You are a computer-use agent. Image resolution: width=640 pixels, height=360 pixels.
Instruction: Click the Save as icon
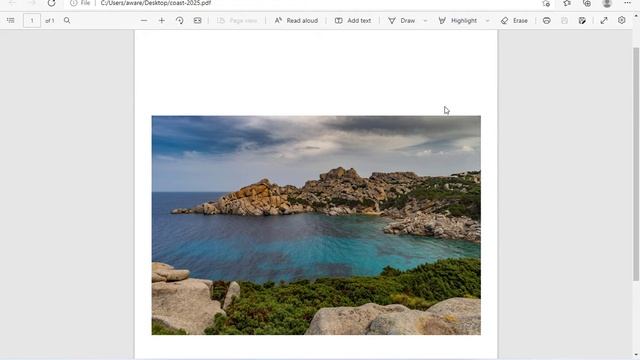(x=582, y=20)
